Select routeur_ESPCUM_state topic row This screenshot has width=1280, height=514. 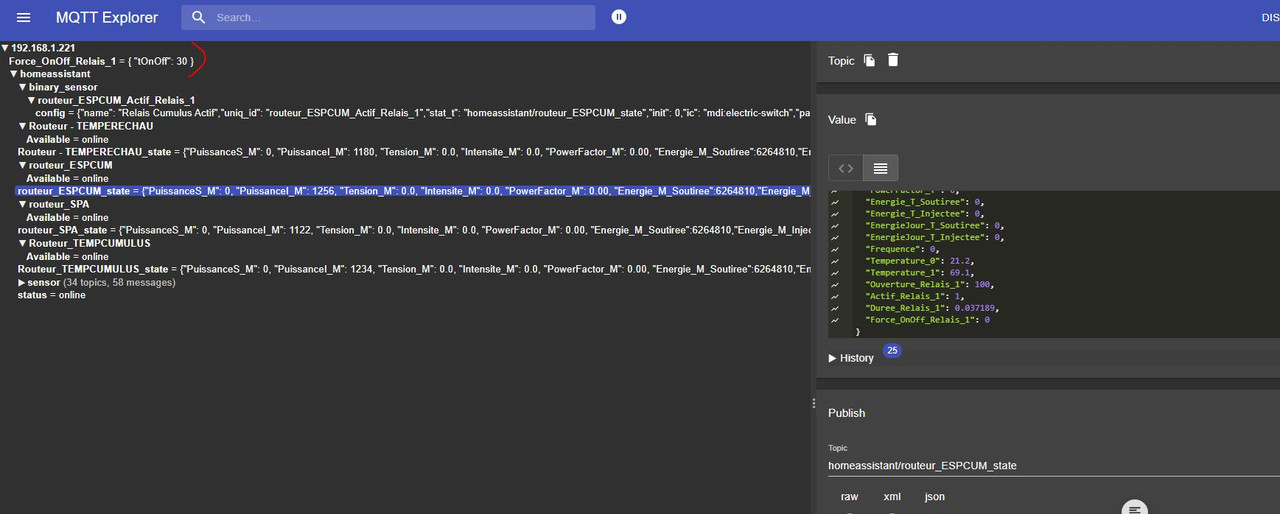click(413, 191)
